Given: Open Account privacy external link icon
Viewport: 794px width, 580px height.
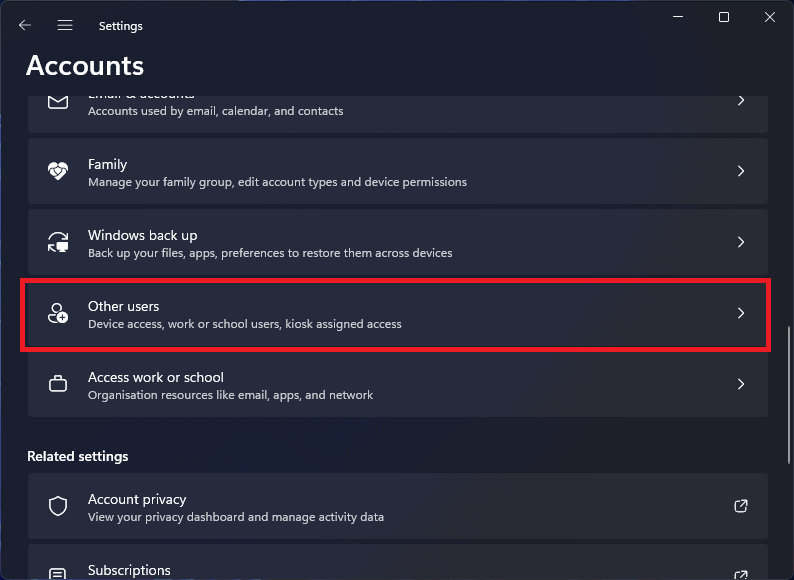Looking at the screenshot, I should coord(741,506).
